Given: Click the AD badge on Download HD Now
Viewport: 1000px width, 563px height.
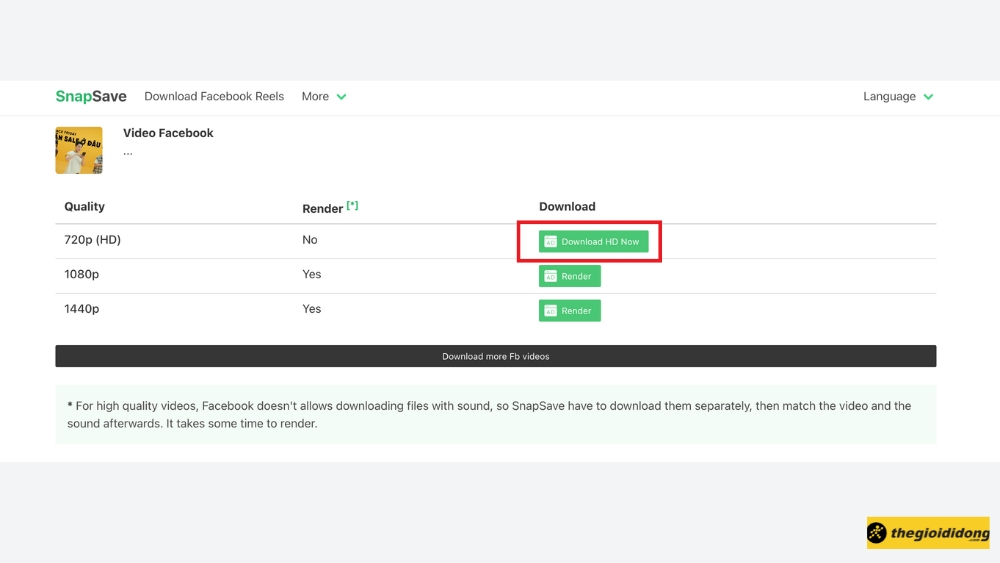Looking at the screenshot, I should [550, 242].
